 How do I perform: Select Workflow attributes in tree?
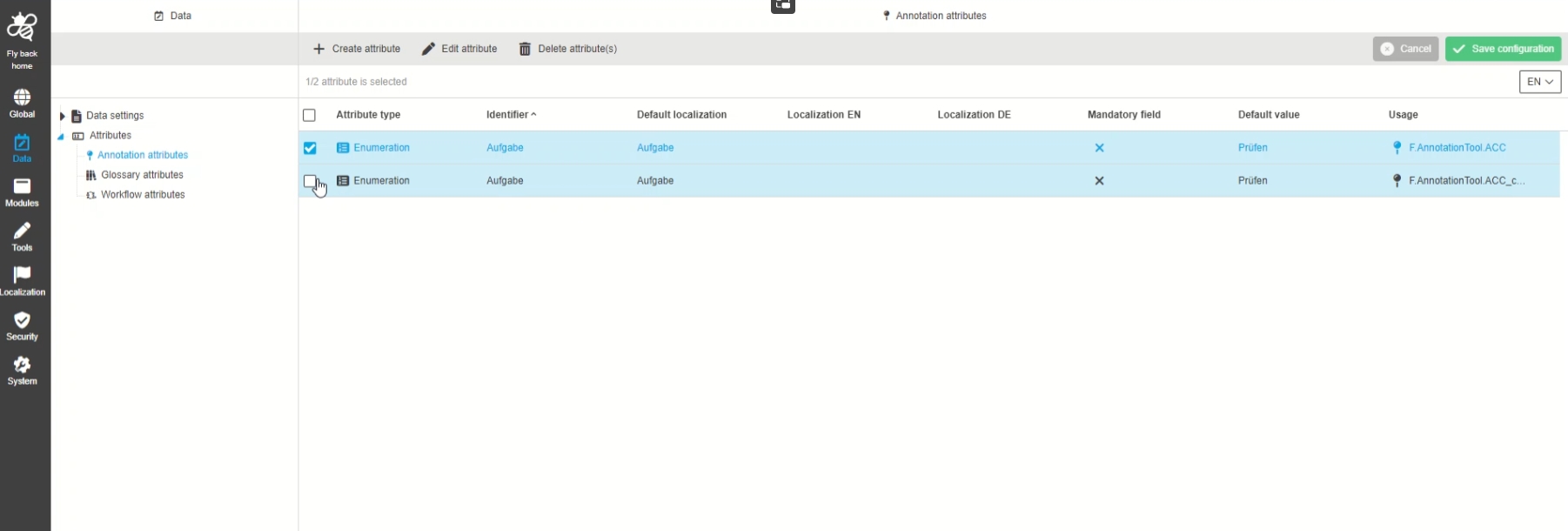point(143,195)
